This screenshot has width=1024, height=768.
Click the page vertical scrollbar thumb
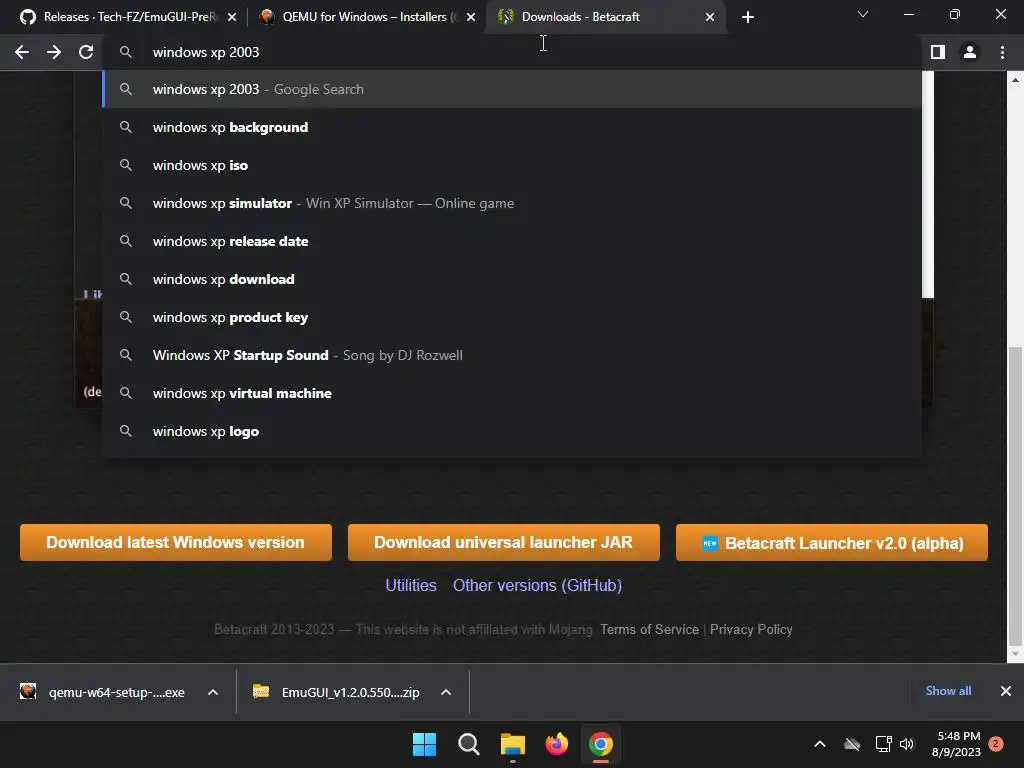tap(1015, 495)
